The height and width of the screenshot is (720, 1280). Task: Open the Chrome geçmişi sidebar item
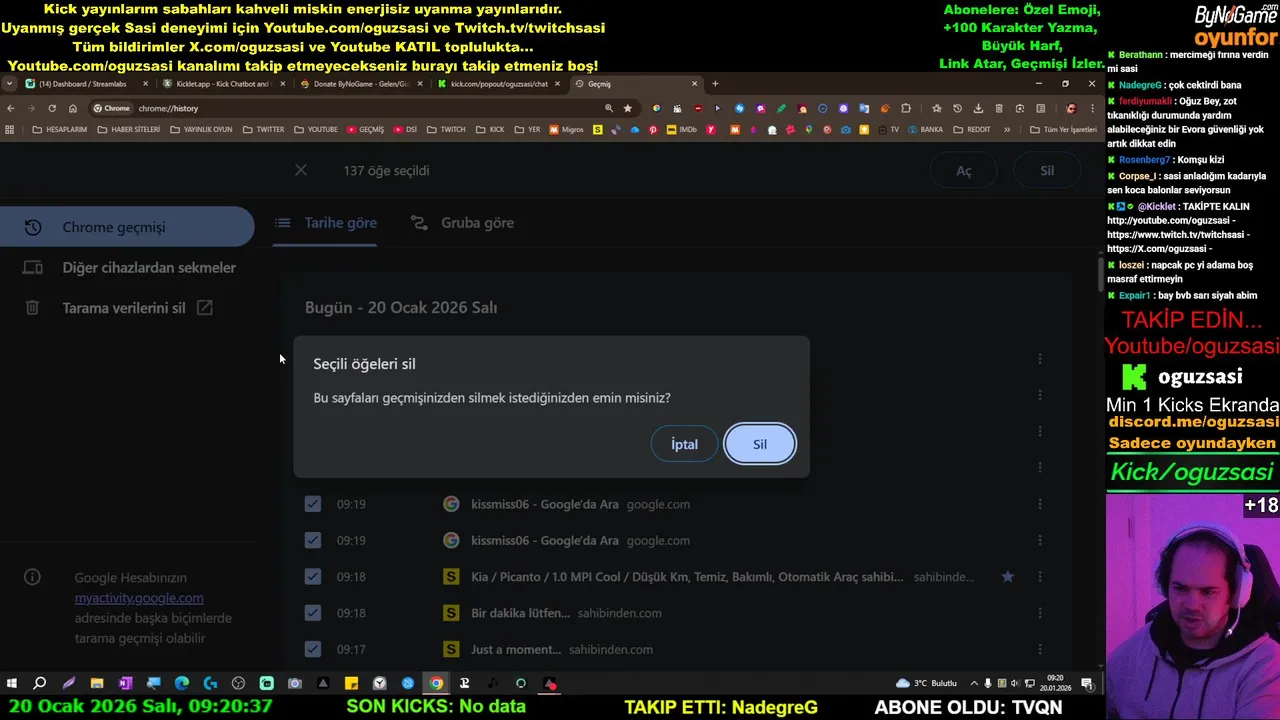[127, 227]
